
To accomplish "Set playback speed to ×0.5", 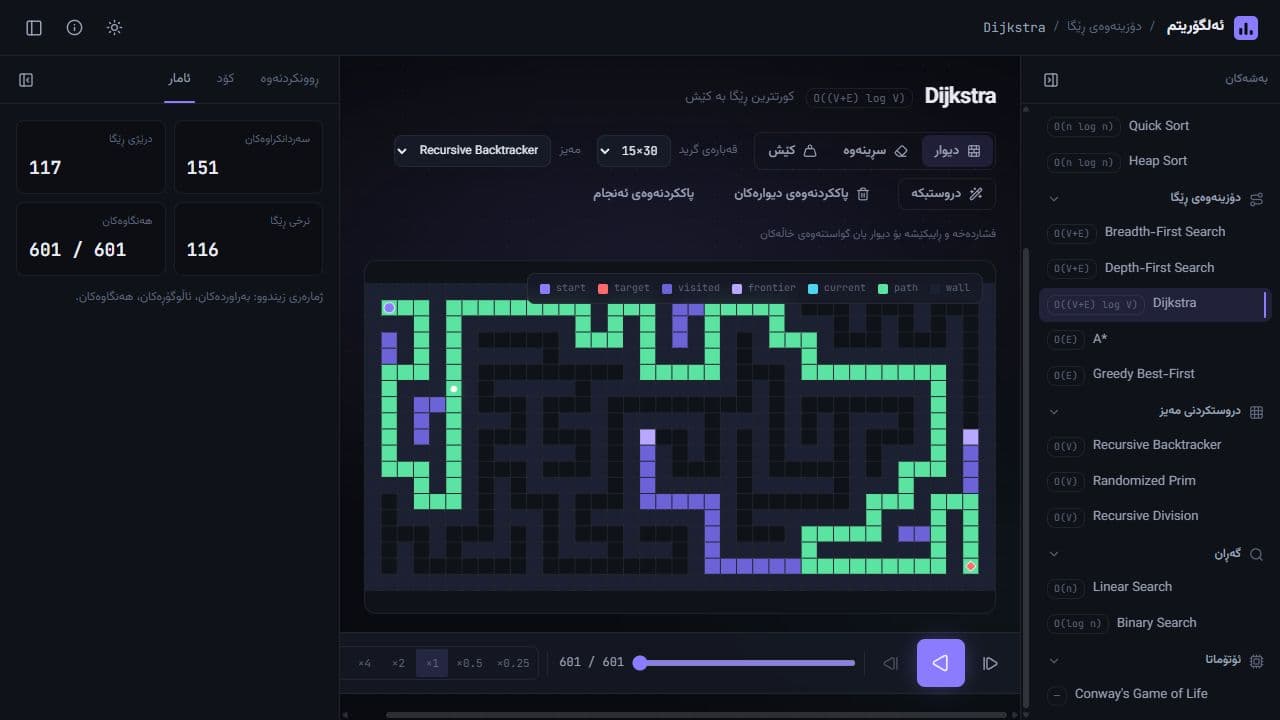I will pyautogui.click(x=470, y=663).
